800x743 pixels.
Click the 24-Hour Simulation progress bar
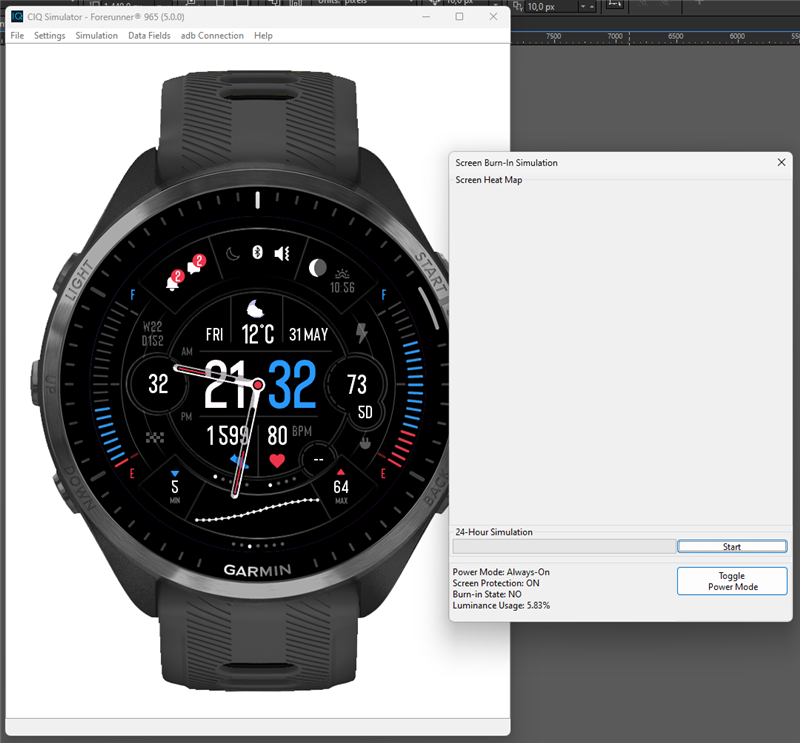click(x=564, y=547)
